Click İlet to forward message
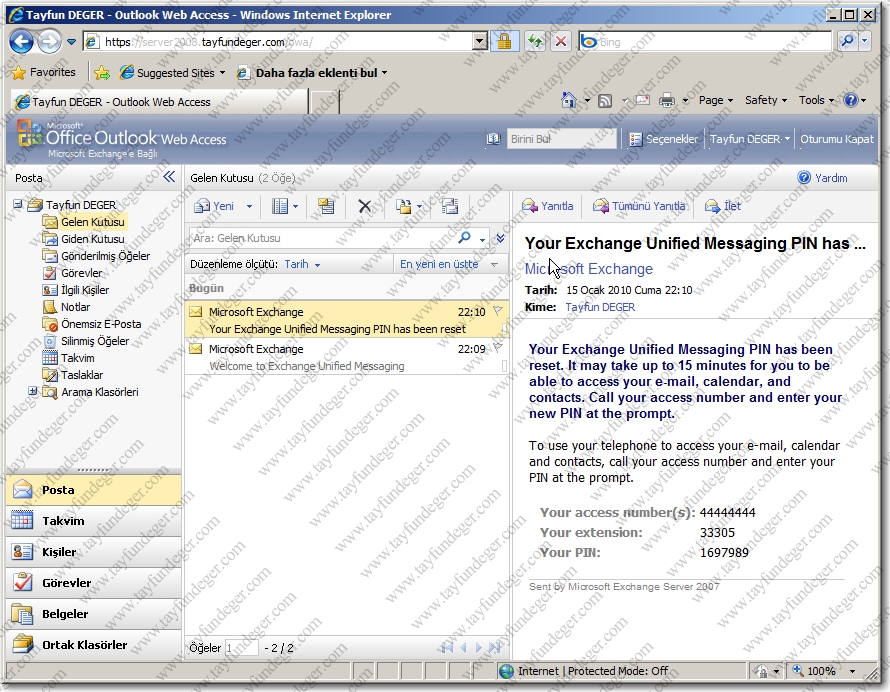 tap(723, 206)
